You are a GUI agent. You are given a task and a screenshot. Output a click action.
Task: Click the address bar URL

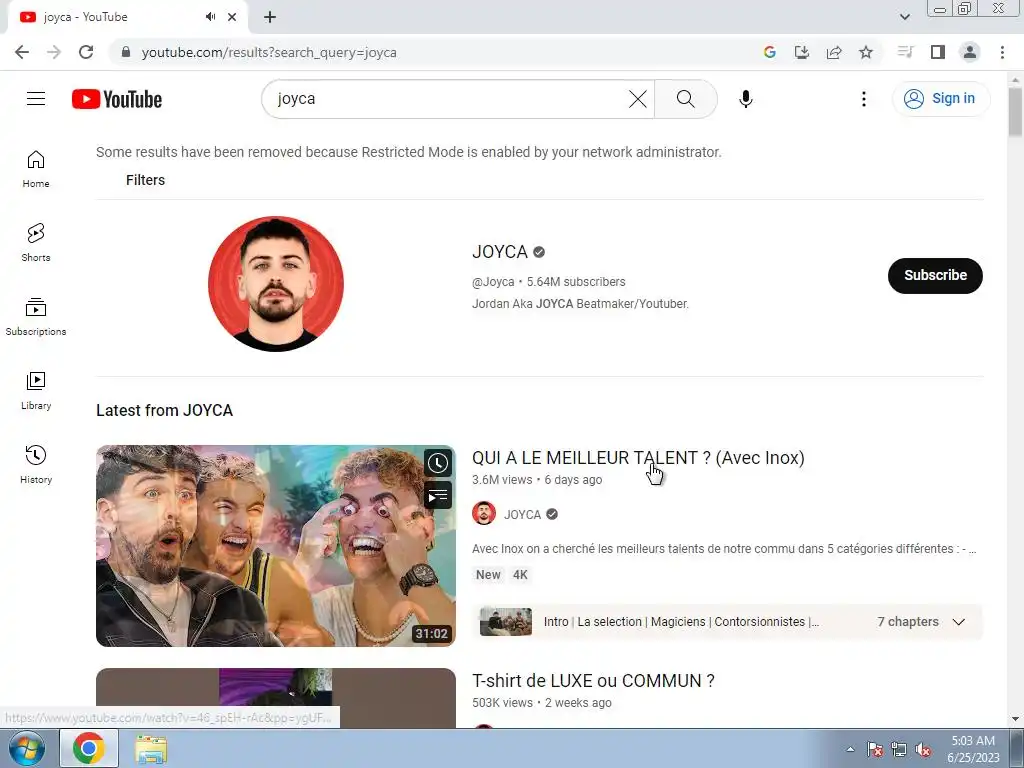[269, 52]
